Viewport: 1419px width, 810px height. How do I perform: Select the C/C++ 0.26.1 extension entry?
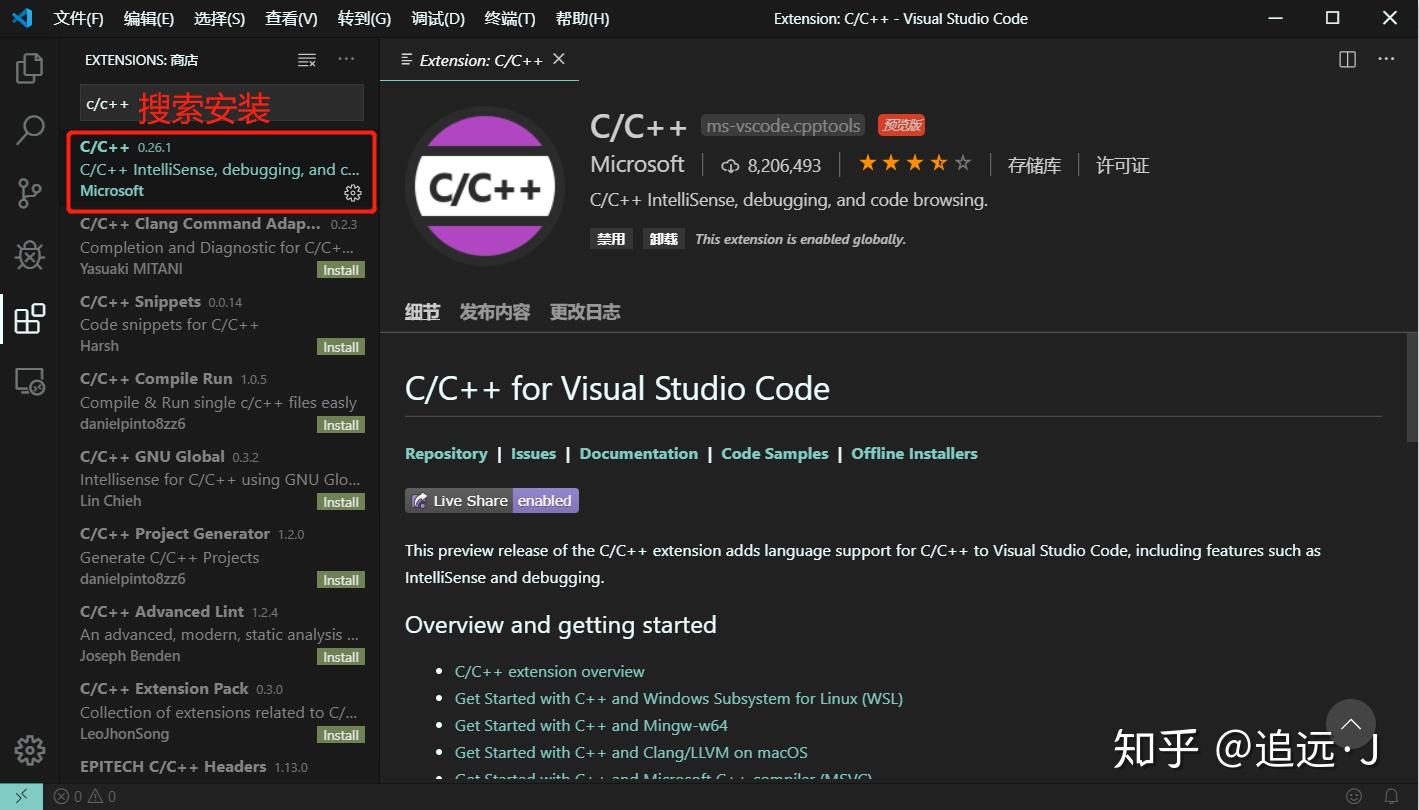pos(221,171)
